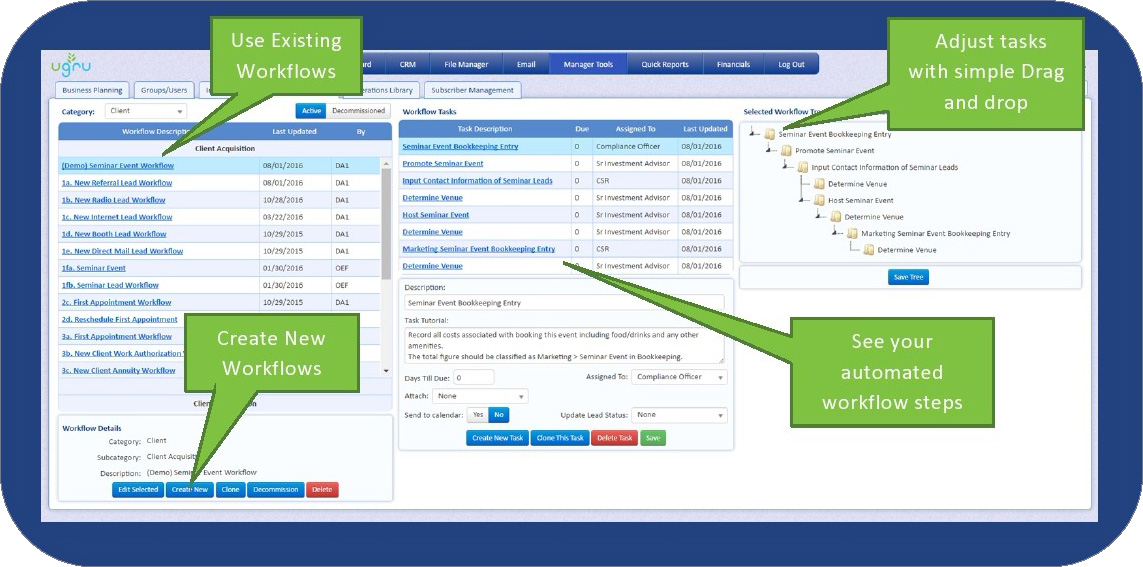Switch to the Business Planning tab

coord(93,90)
